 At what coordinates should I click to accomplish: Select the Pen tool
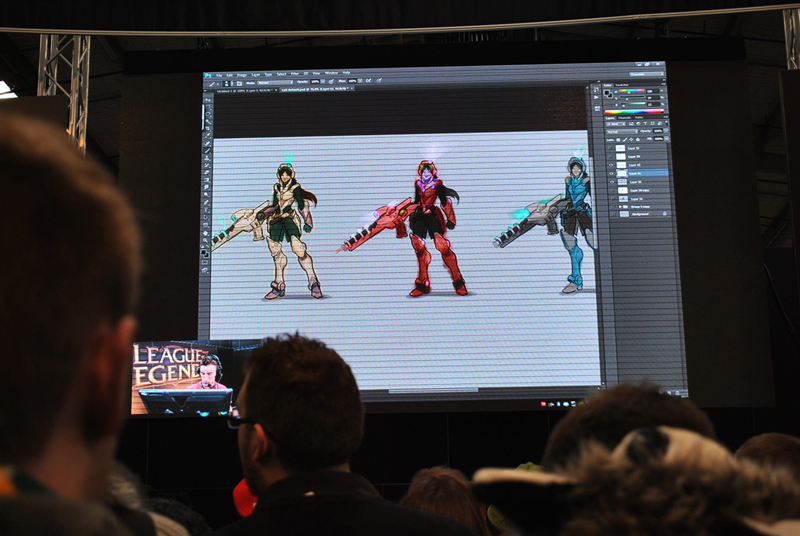coord(206,202)
